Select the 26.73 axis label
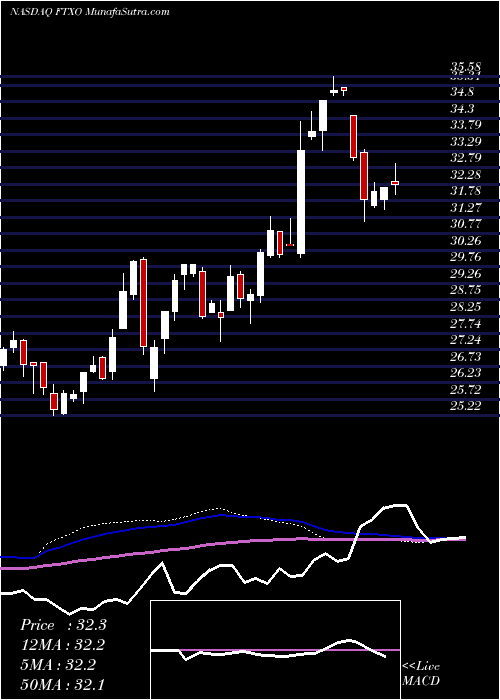 (466, 357)
